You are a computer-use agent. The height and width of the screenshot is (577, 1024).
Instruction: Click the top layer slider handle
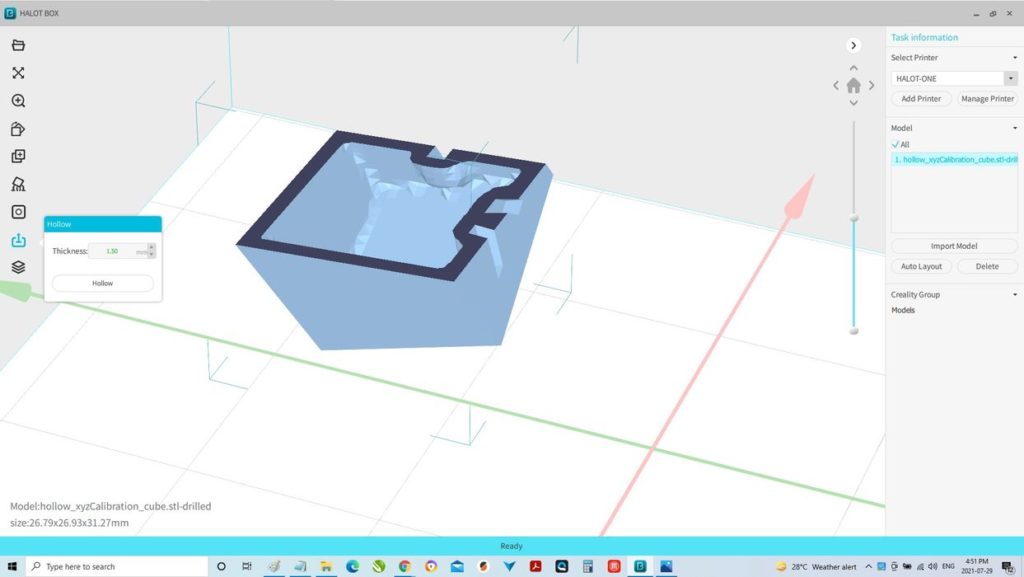853,217
